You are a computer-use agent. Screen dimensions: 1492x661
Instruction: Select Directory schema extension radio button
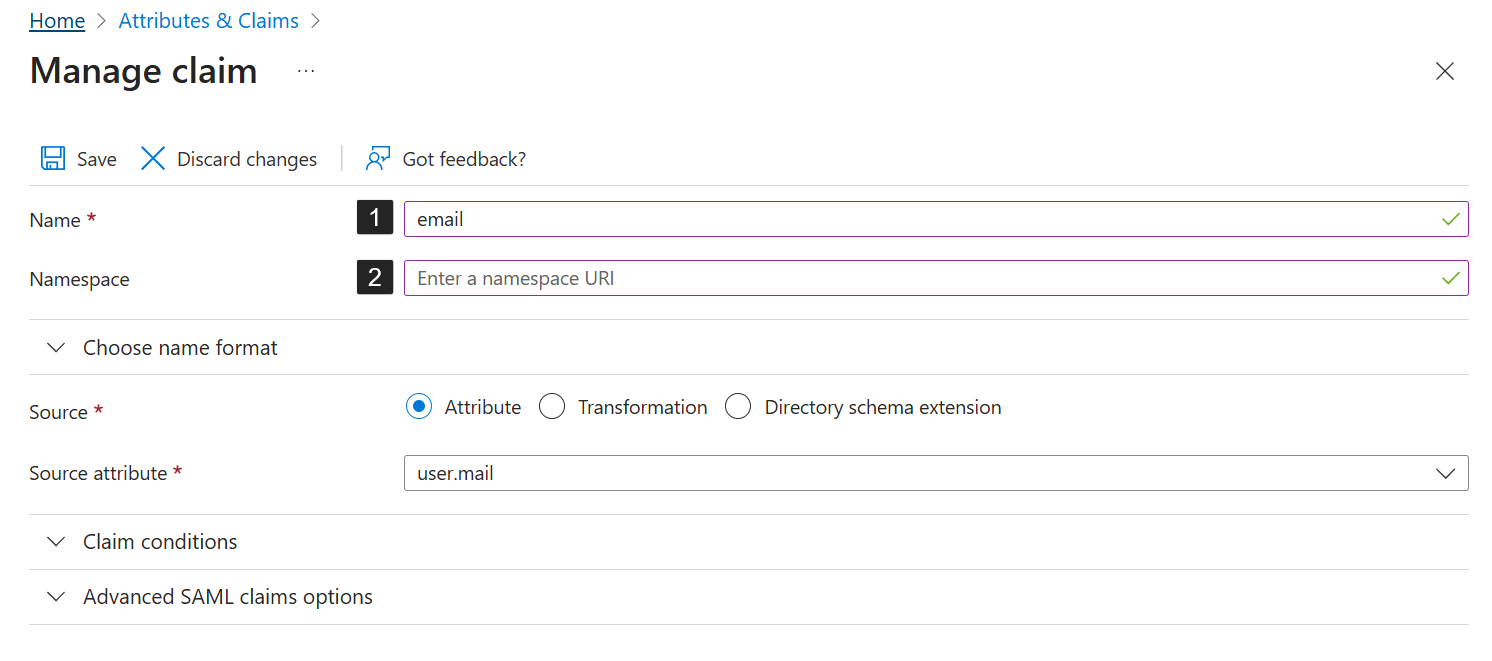click(x=738, y=407)
